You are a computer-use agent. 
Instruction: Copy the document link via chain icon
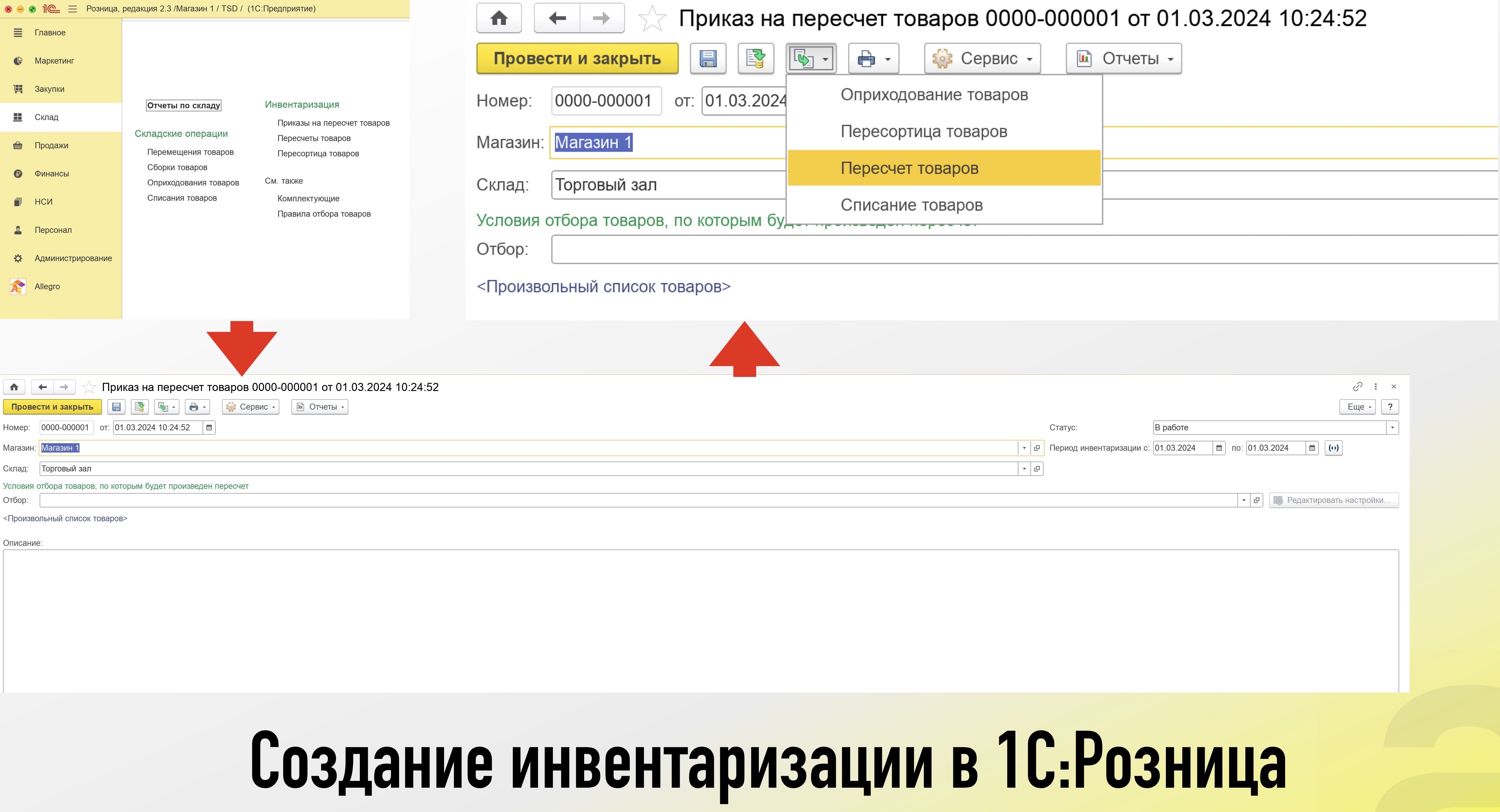point(1357,387)
